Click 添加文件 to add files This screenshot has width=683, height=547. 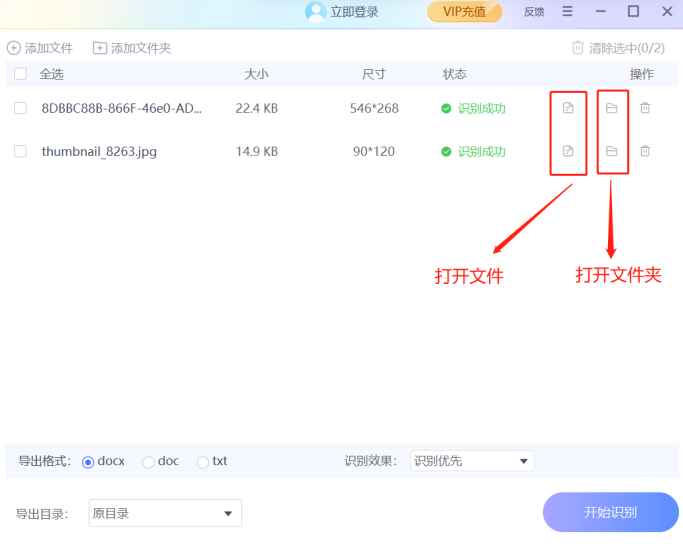[x=40, y=48]
